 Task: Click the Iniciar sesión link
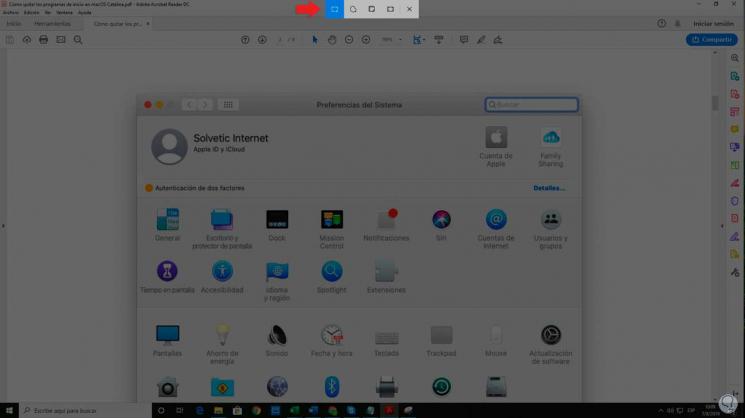[x=713, y=24]
